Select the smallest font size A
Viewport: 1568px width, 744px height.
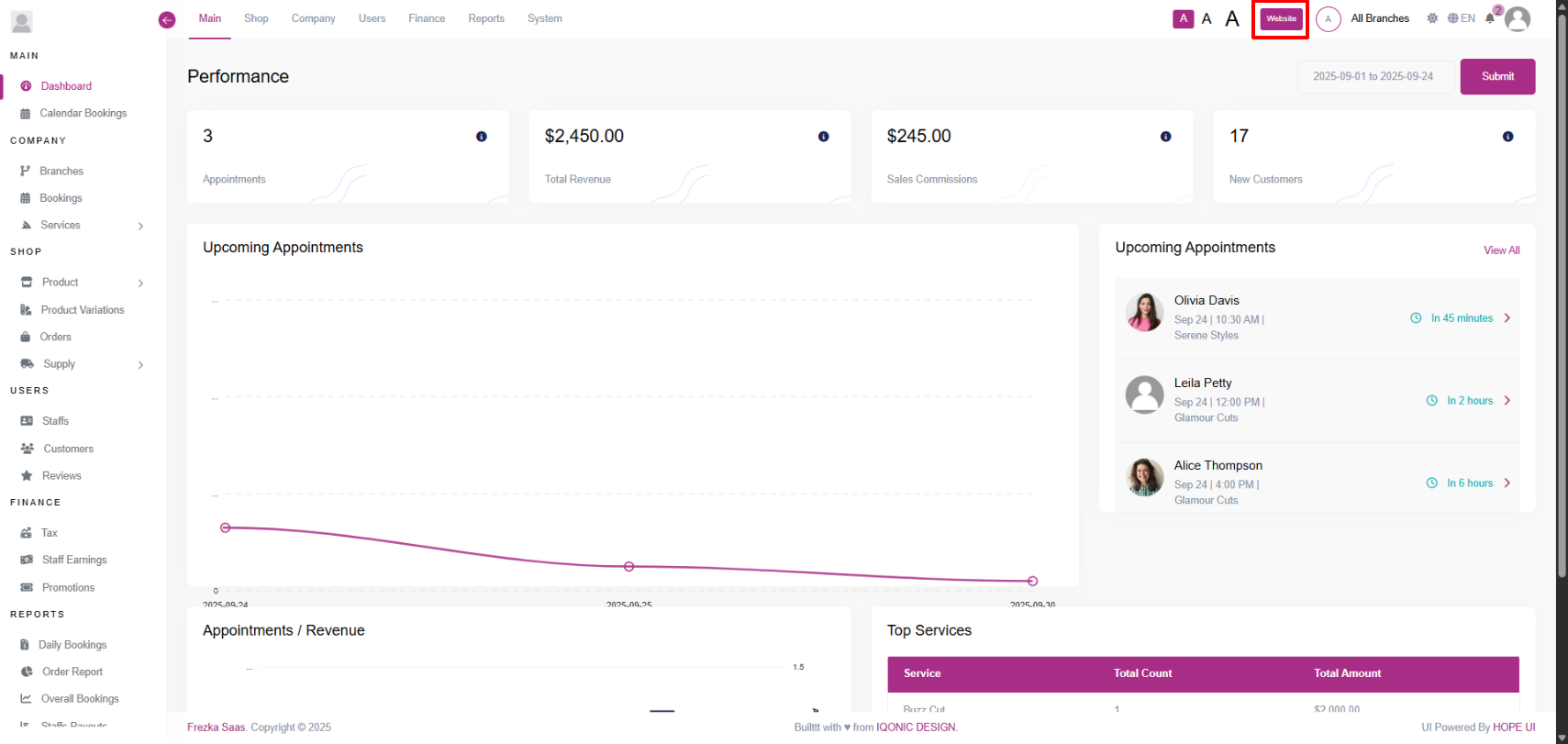pos(1183,18)
